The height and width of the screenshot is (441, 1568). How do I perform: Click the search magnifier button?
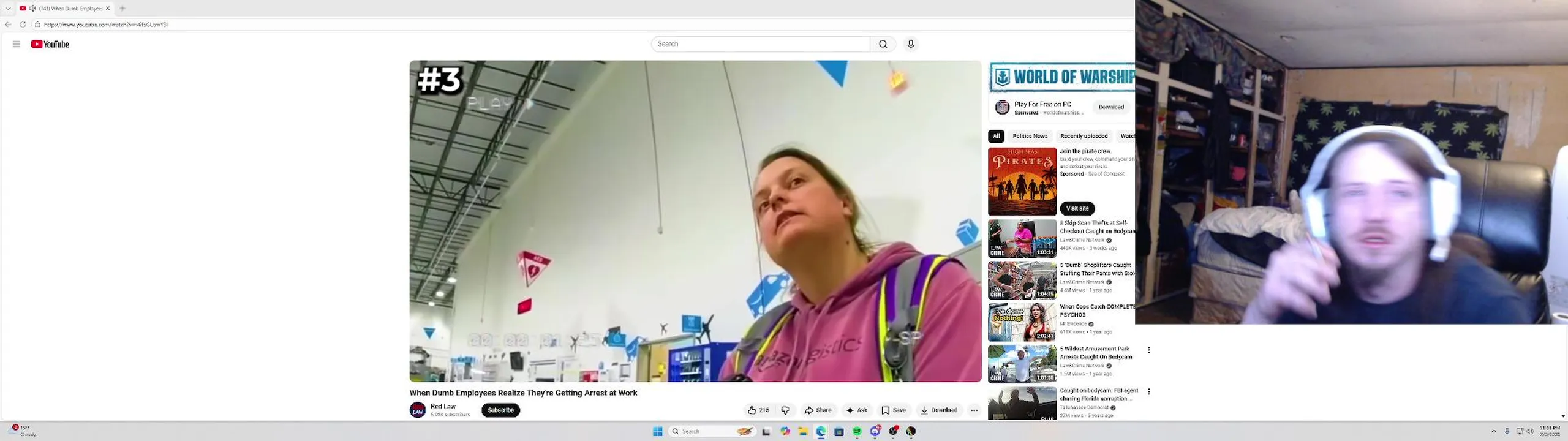click(x=883, y=44)
